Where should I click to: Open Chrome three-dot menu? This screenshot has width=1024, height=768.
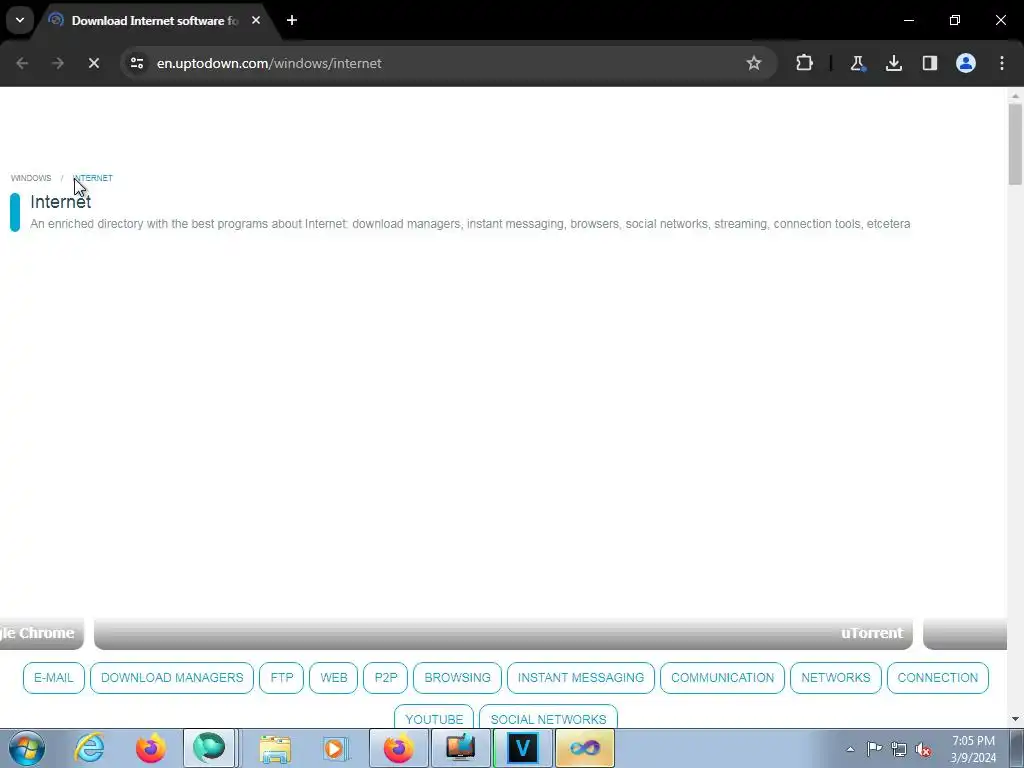(1001, 63)
